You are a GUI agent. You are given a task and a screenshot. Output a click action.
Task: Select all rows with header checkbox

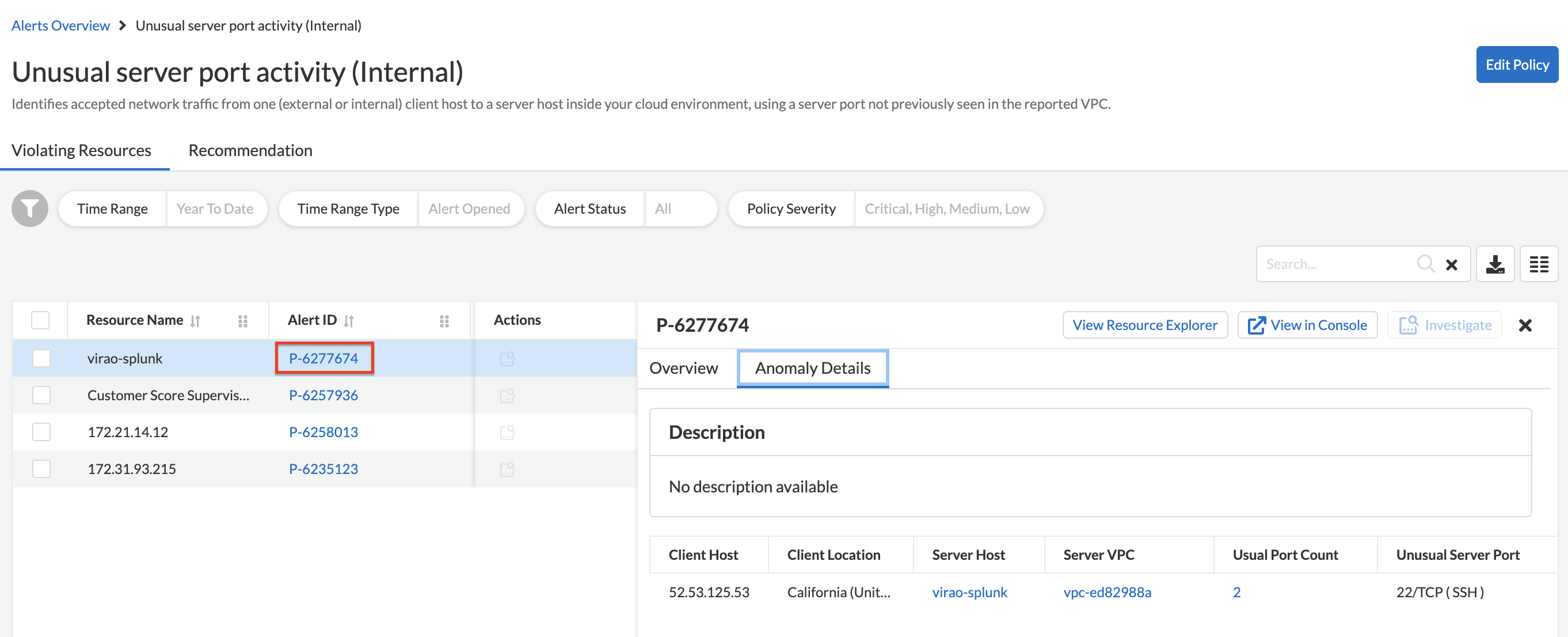point(40,320)
